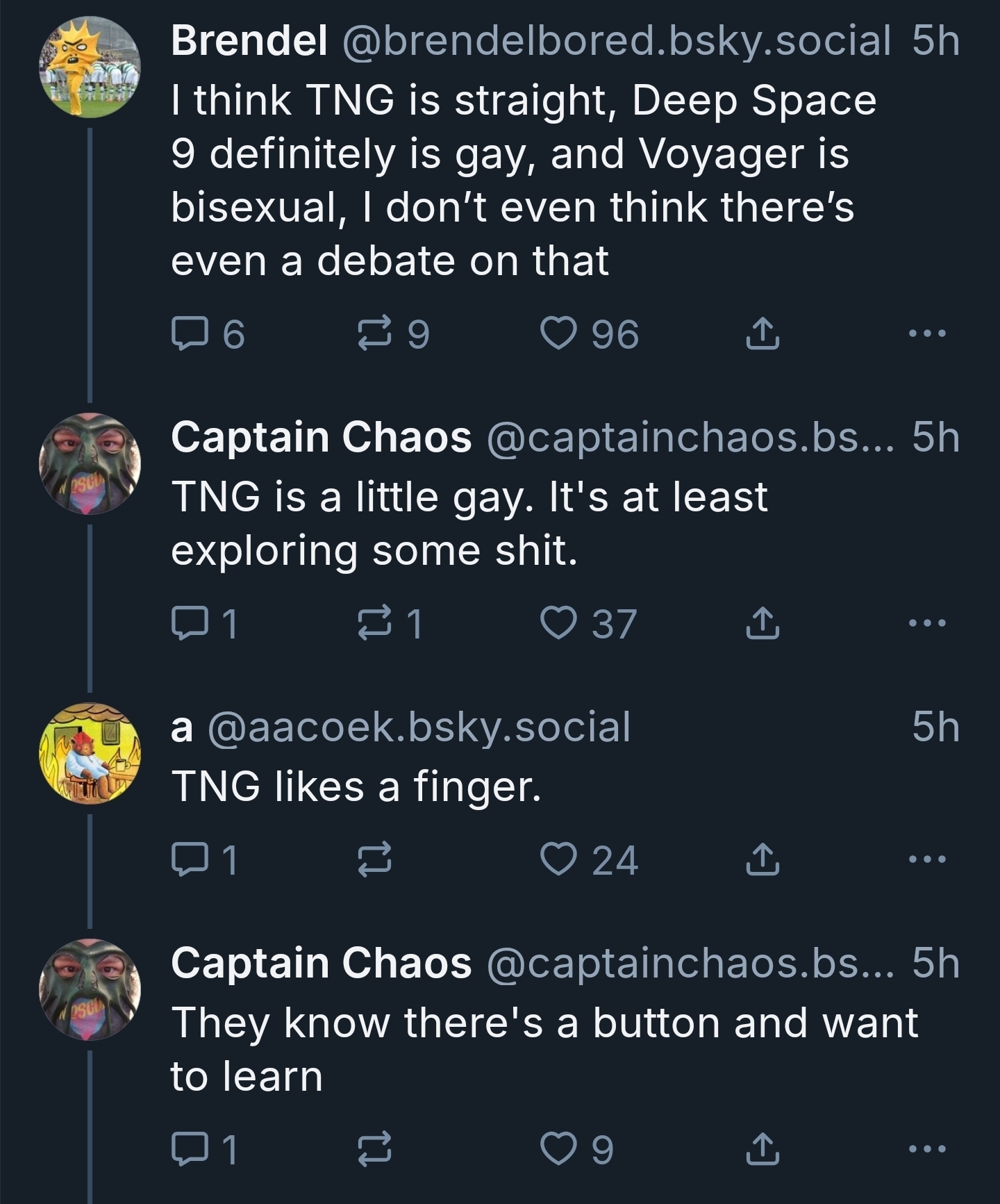
Task: Share Brendel's Star Trek post
Action: coord(762,334)
